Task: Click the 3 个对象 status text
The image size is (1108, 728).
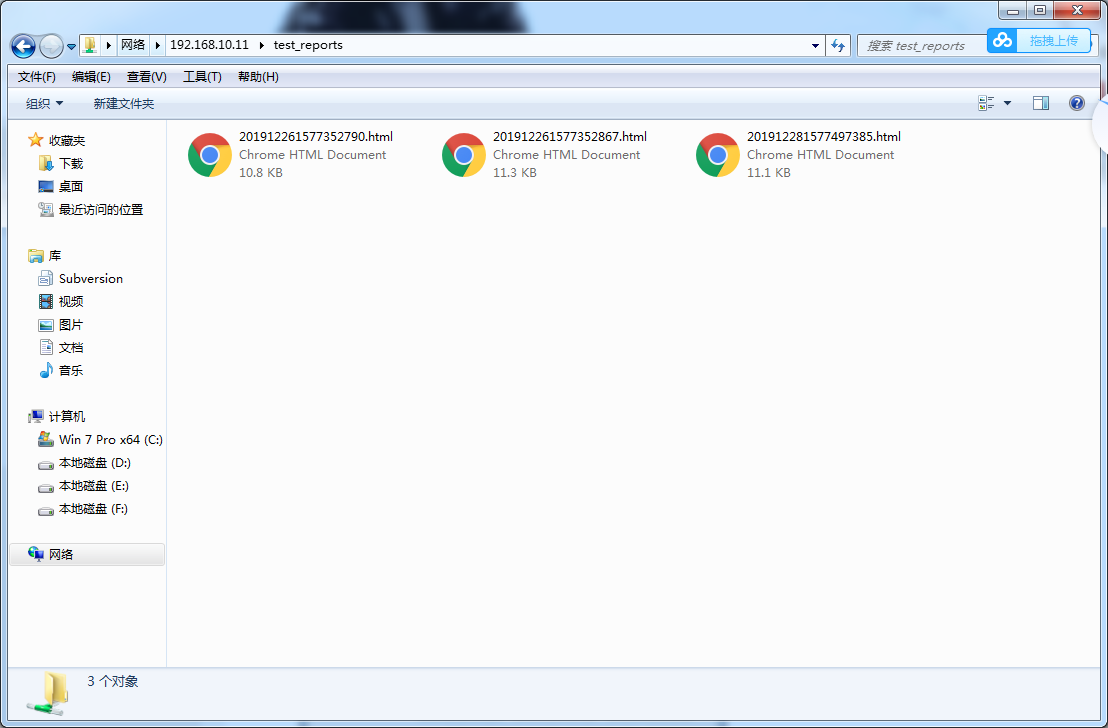Action: [113, 681]
